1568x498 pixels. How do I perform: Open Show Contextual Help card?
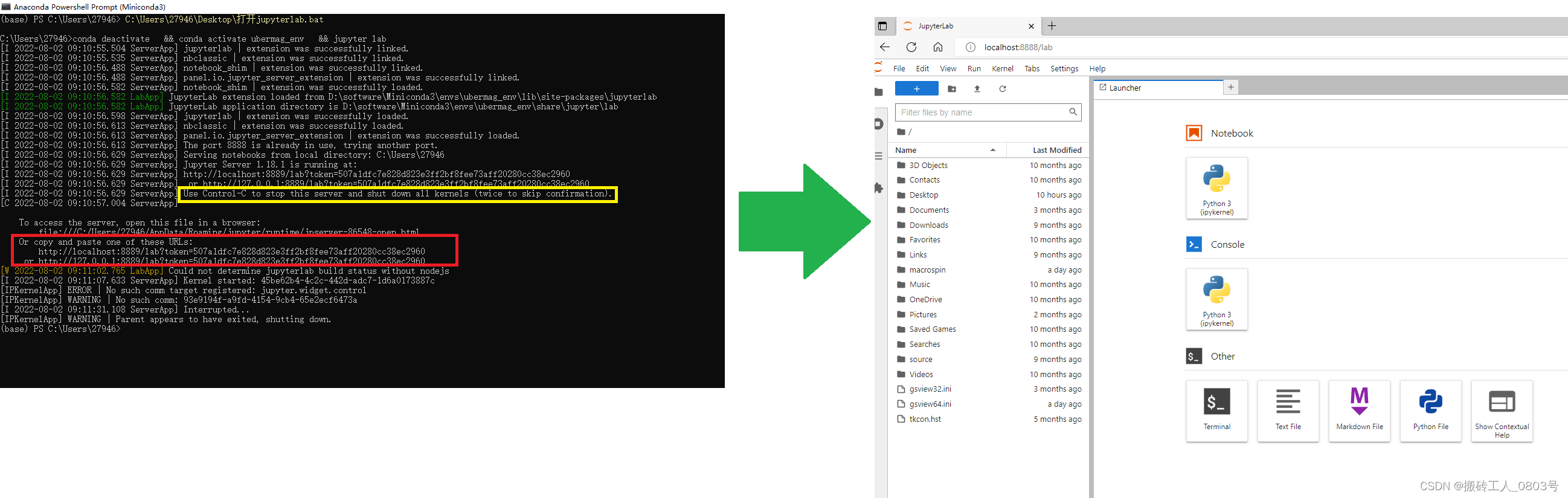[1502, 411]
